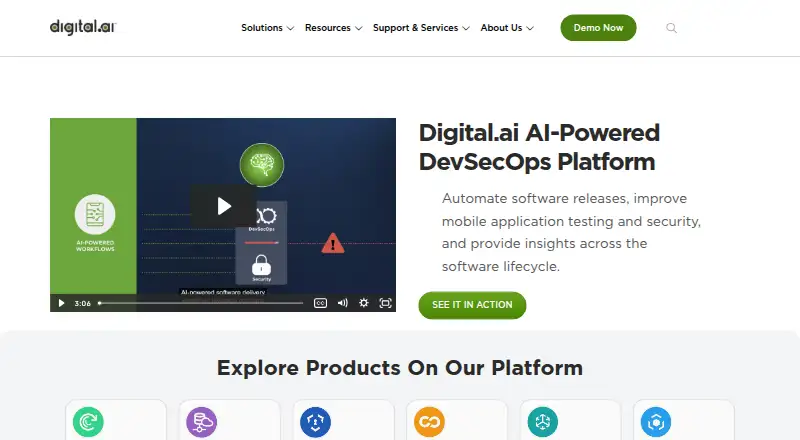Expand the About Us menu

coord(507,28)
